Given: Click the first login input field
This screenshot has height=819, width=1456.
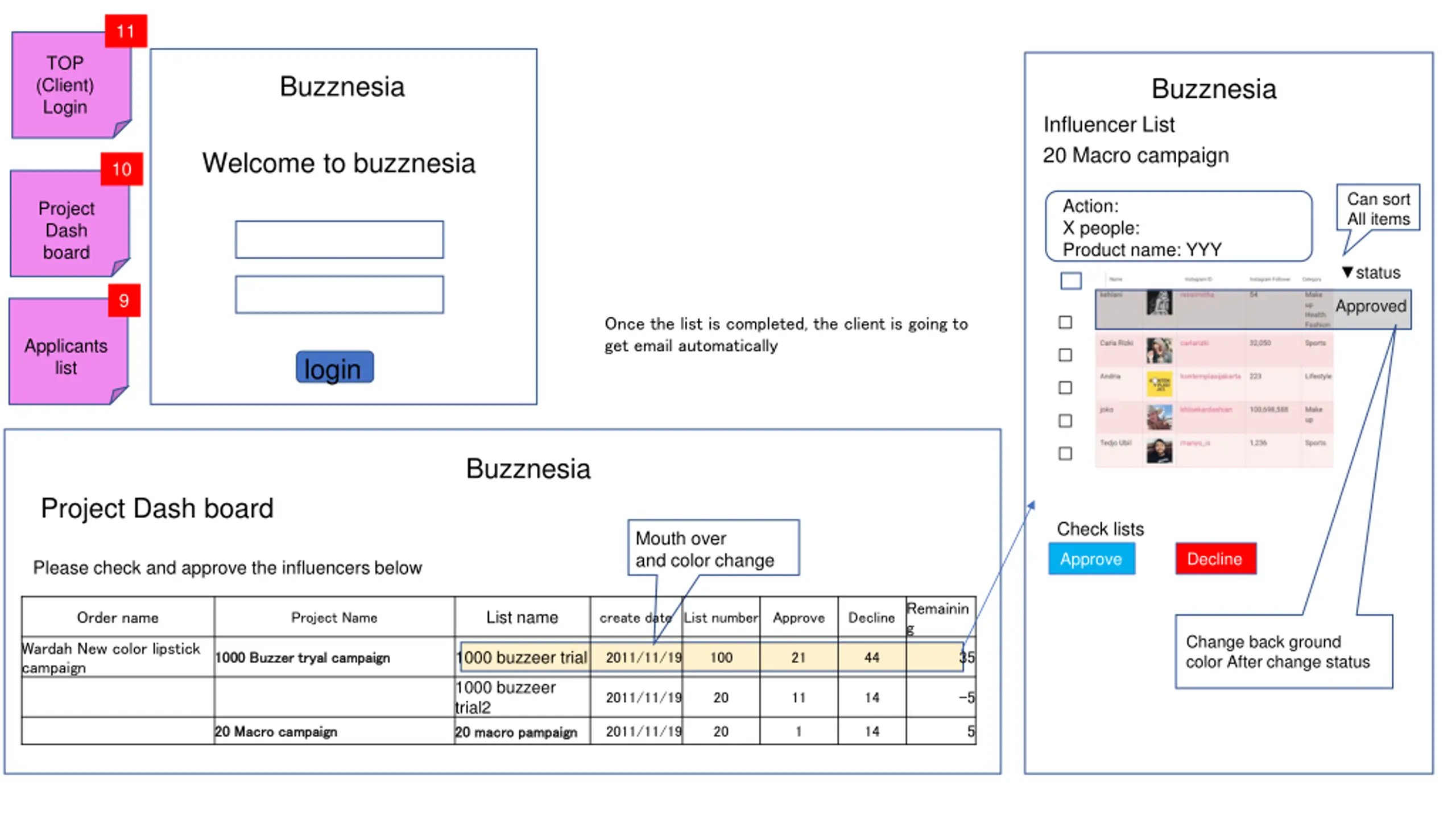Looking at the screenshot, I should click(339, 239).
